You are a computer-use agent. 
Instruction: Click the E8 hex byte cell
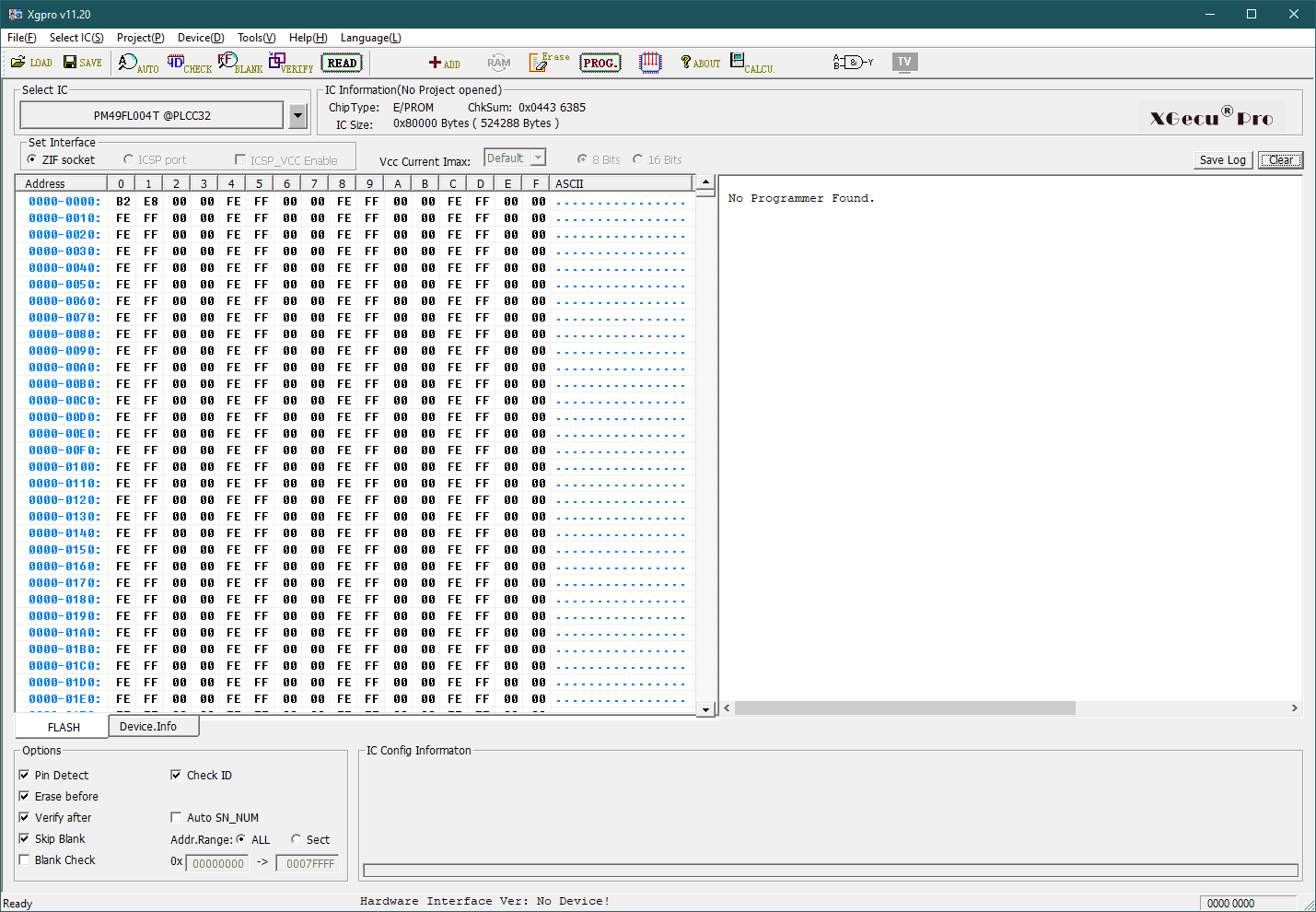[x=150, y=202]
